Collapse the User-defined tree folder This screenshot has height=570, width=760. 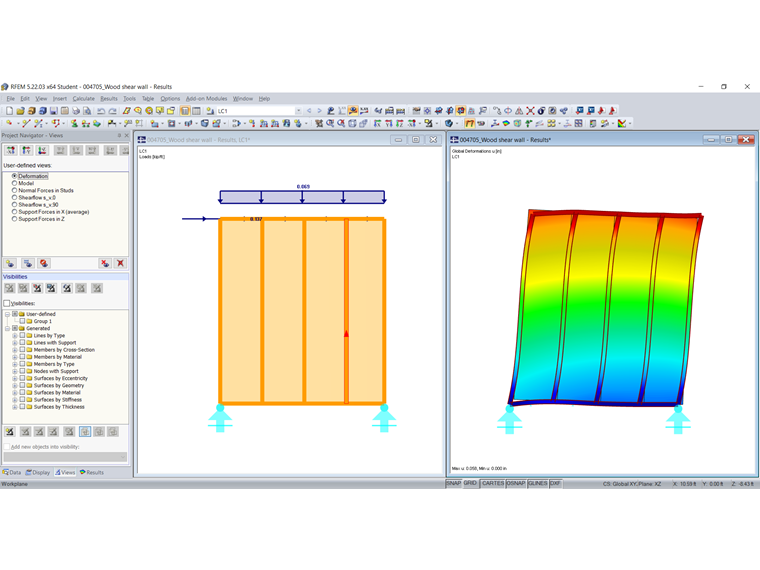point(7,314)
